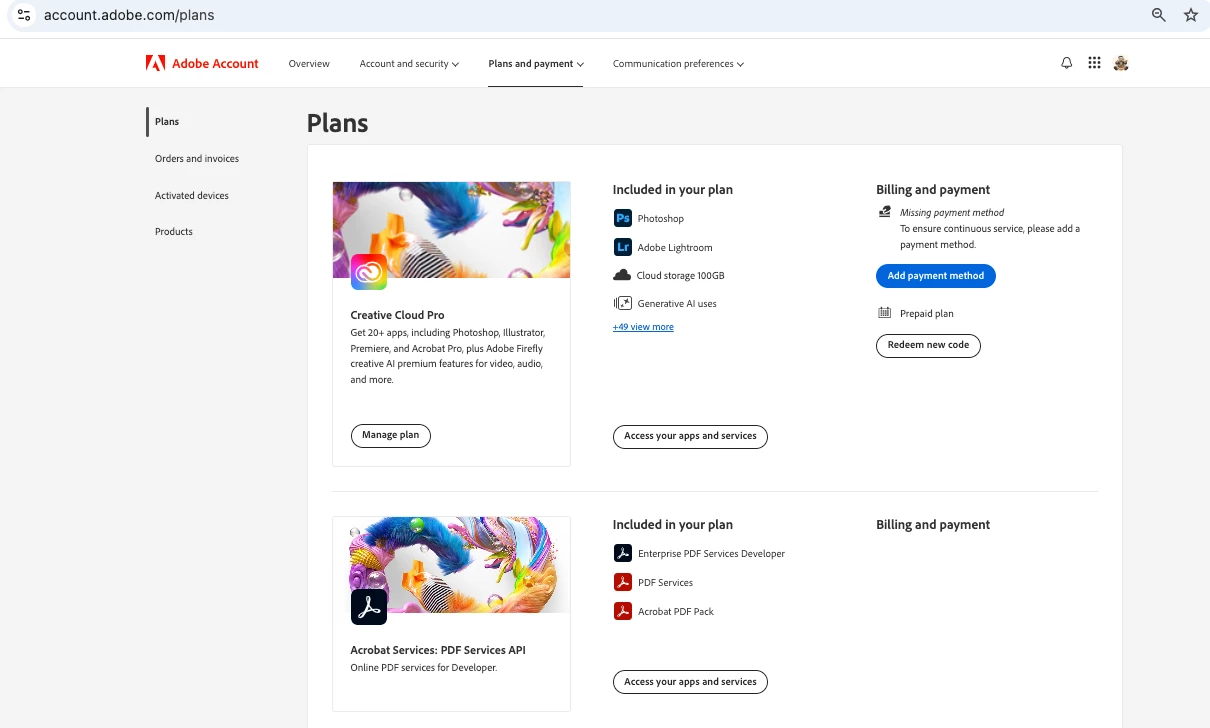
Task: Click the Missing payment method text
Action: [x=952, y=213]
